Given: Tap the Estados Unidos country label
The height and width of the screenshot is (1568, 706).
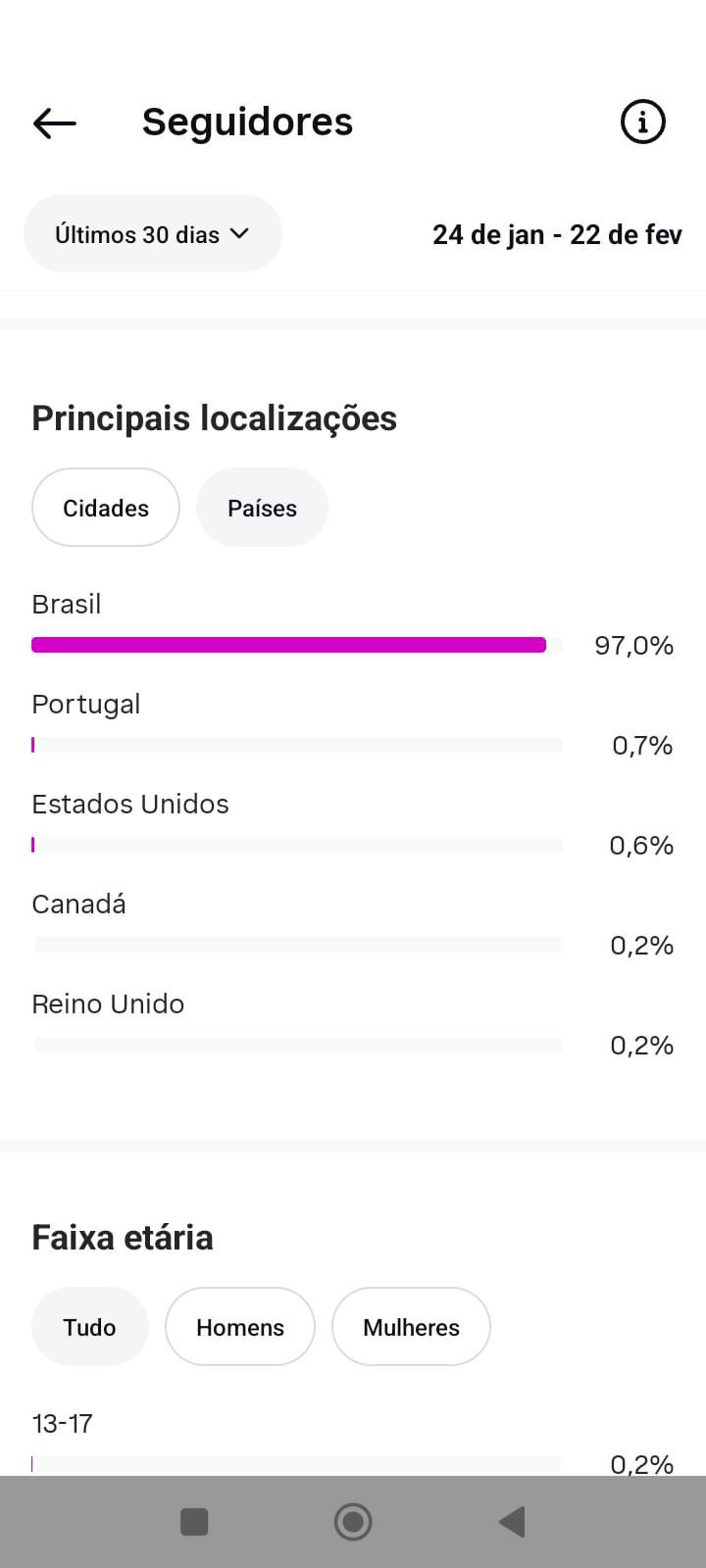Looking at the screenshot, I should click(x=130, y=805).
